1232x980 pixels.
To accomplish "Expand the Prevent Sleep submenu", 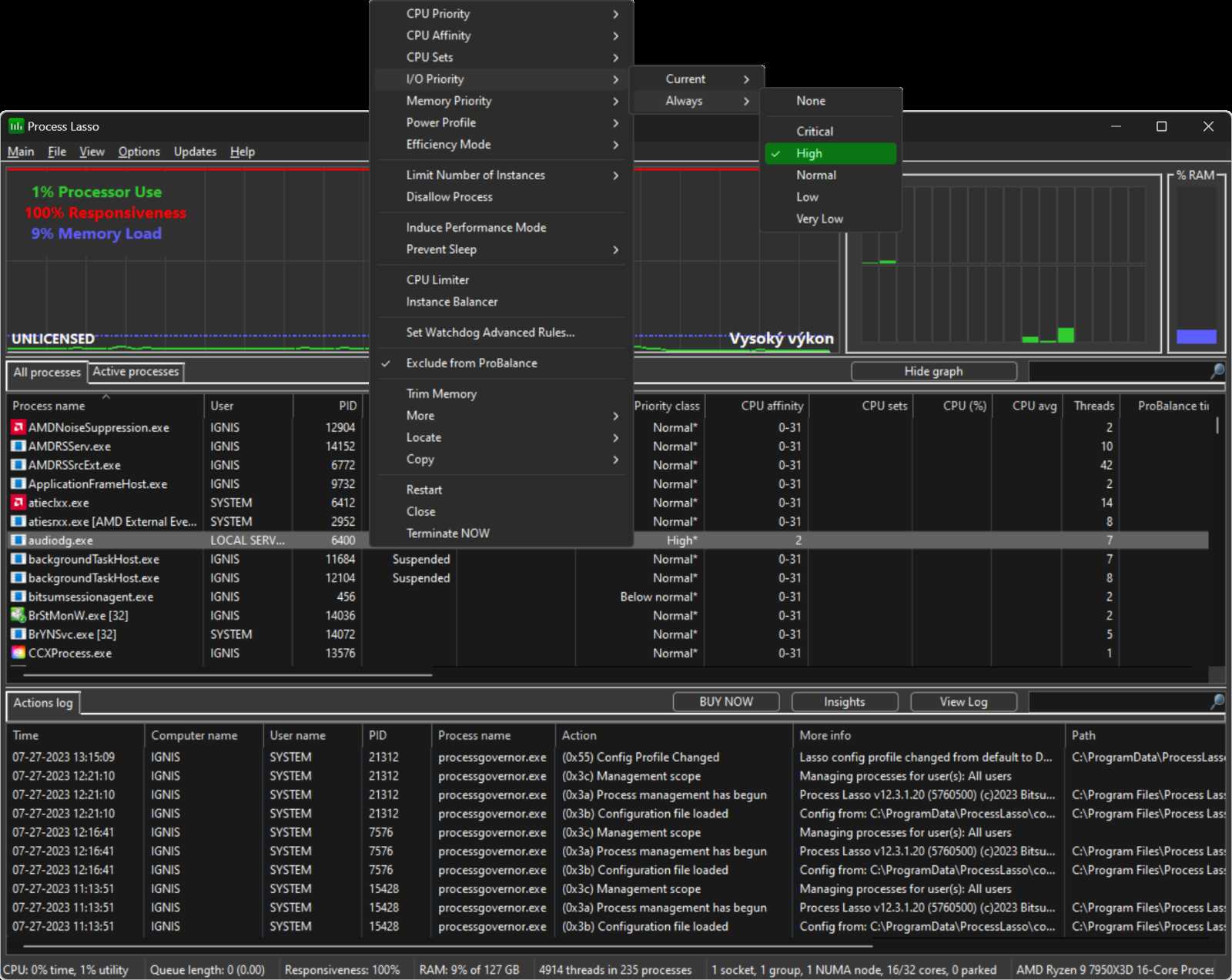I will tap(501, 249).
